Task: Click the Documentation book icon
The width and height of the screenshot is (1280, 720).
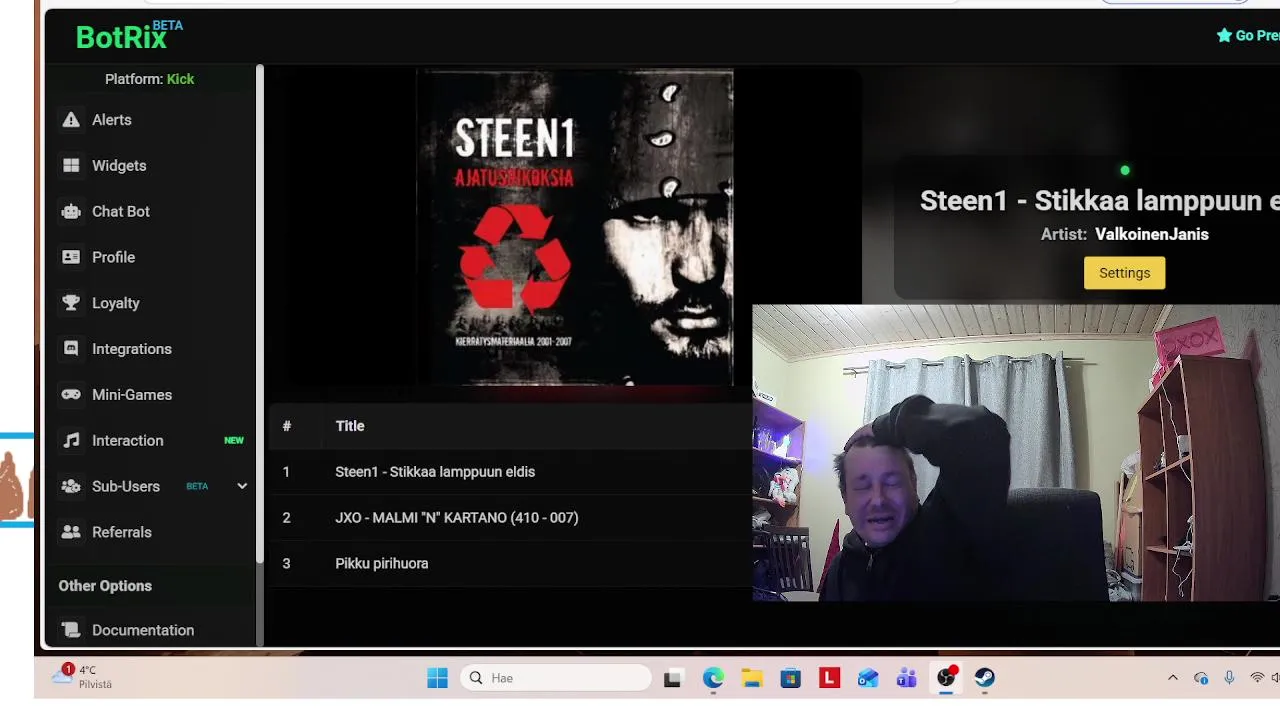Action: point(71,630)
